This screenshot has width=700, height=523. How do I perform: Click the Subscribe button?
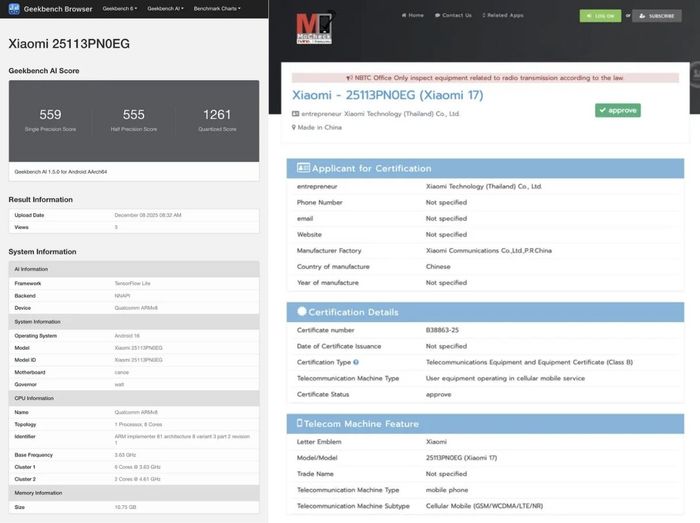657,16
